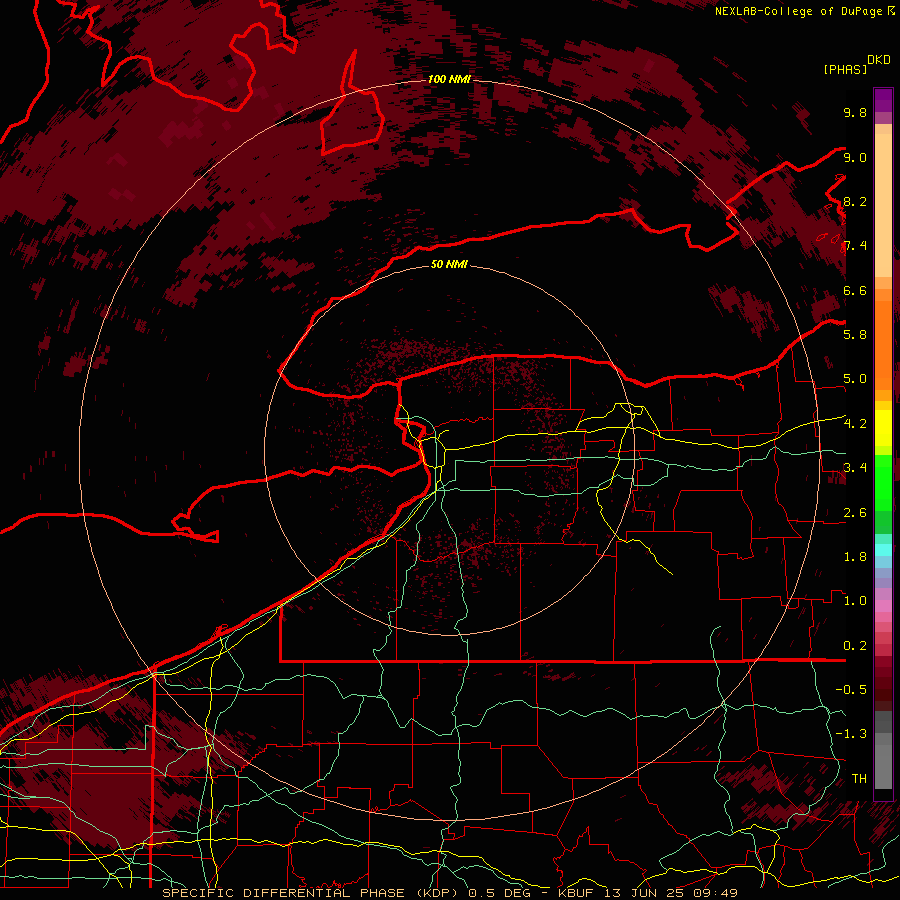Click the 3.4 value on the color scale
Viewport: 900px width, 900px height.
(x=855, y=467)
